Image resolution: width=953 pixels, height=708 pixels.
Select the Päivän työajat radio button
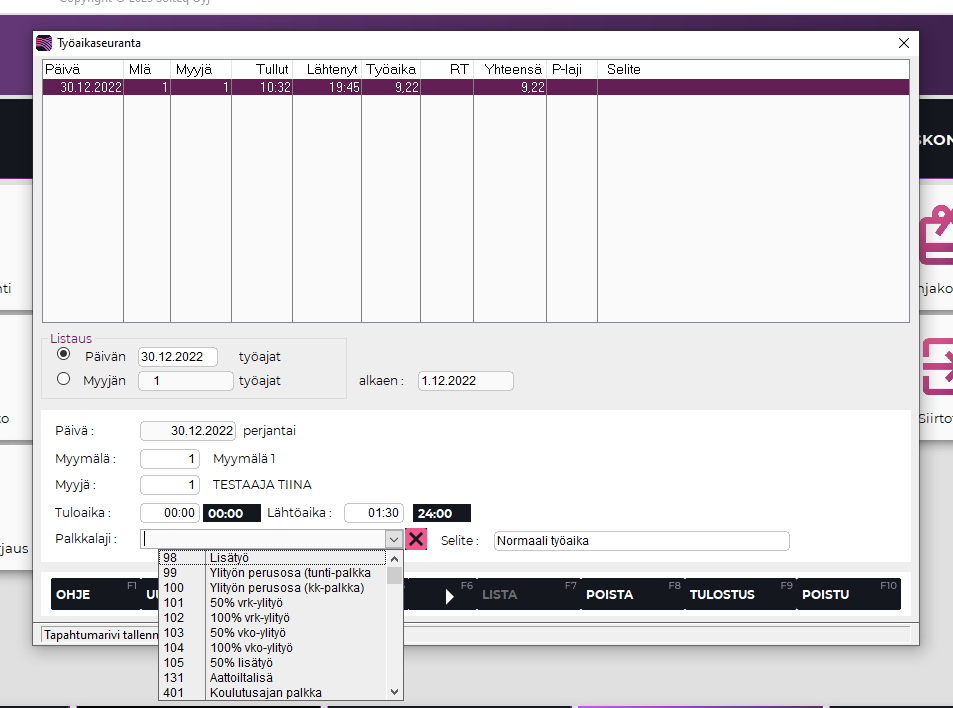[64, 354]
